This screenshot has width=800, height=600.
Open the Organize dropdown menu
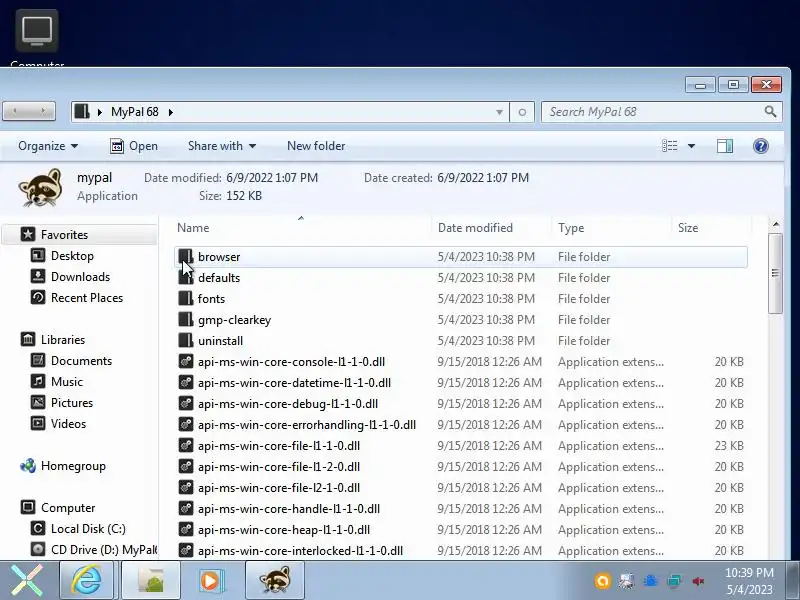pyautogui.click(x=48, y=146)
